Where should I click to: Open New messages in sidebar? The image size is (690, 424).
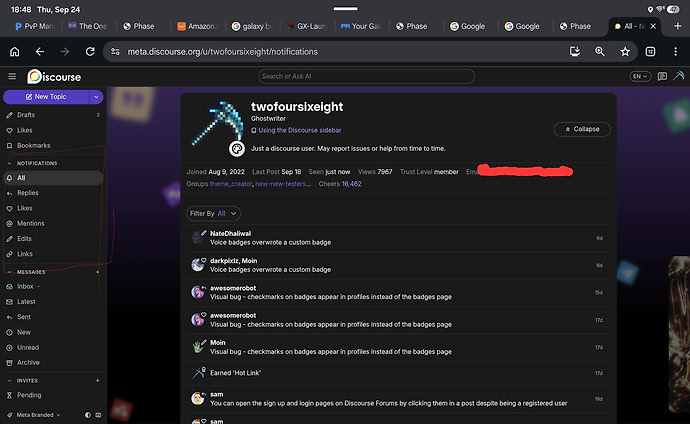(x=53, y=332)
